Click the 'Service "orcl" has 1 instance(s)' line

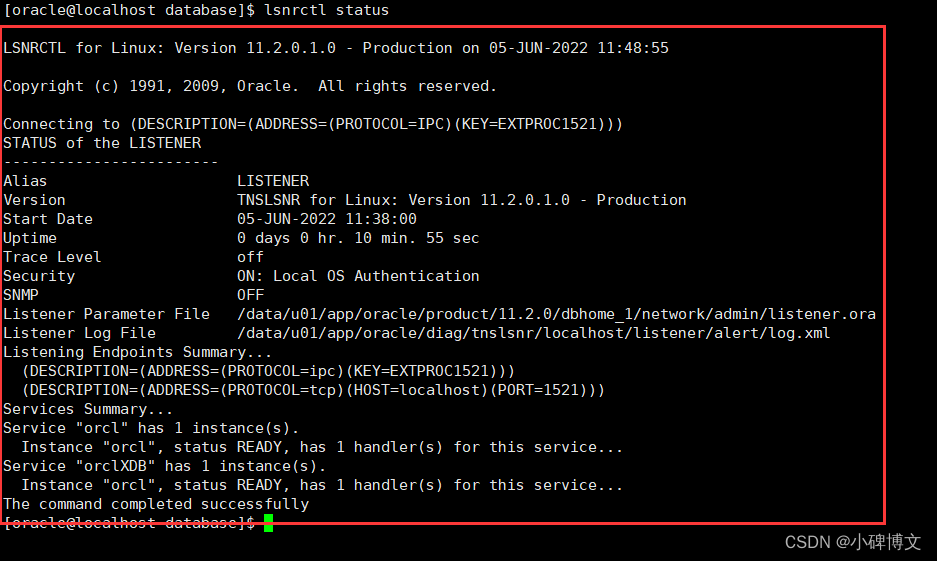tap(151, 428)
